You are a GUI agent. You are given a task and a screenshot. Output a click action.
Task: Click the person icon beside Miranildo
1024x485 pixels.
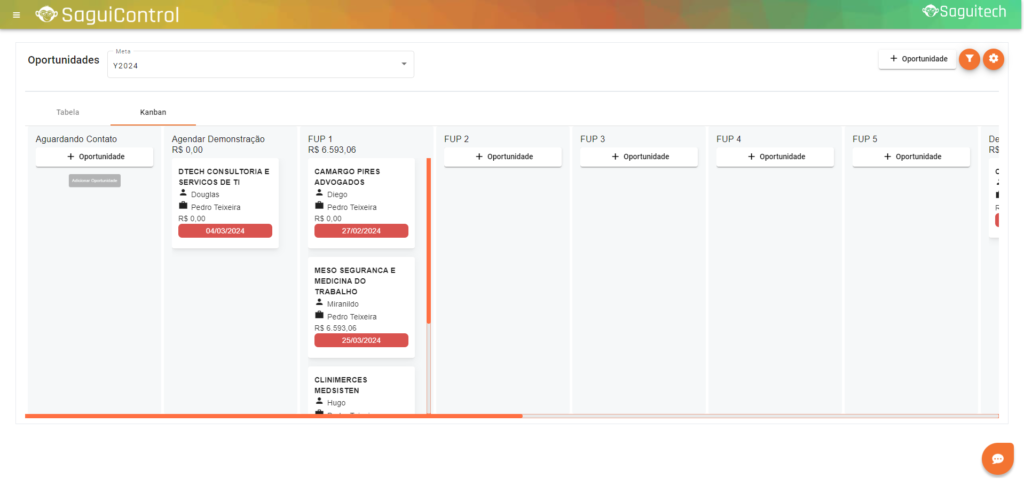pos(319,303)
